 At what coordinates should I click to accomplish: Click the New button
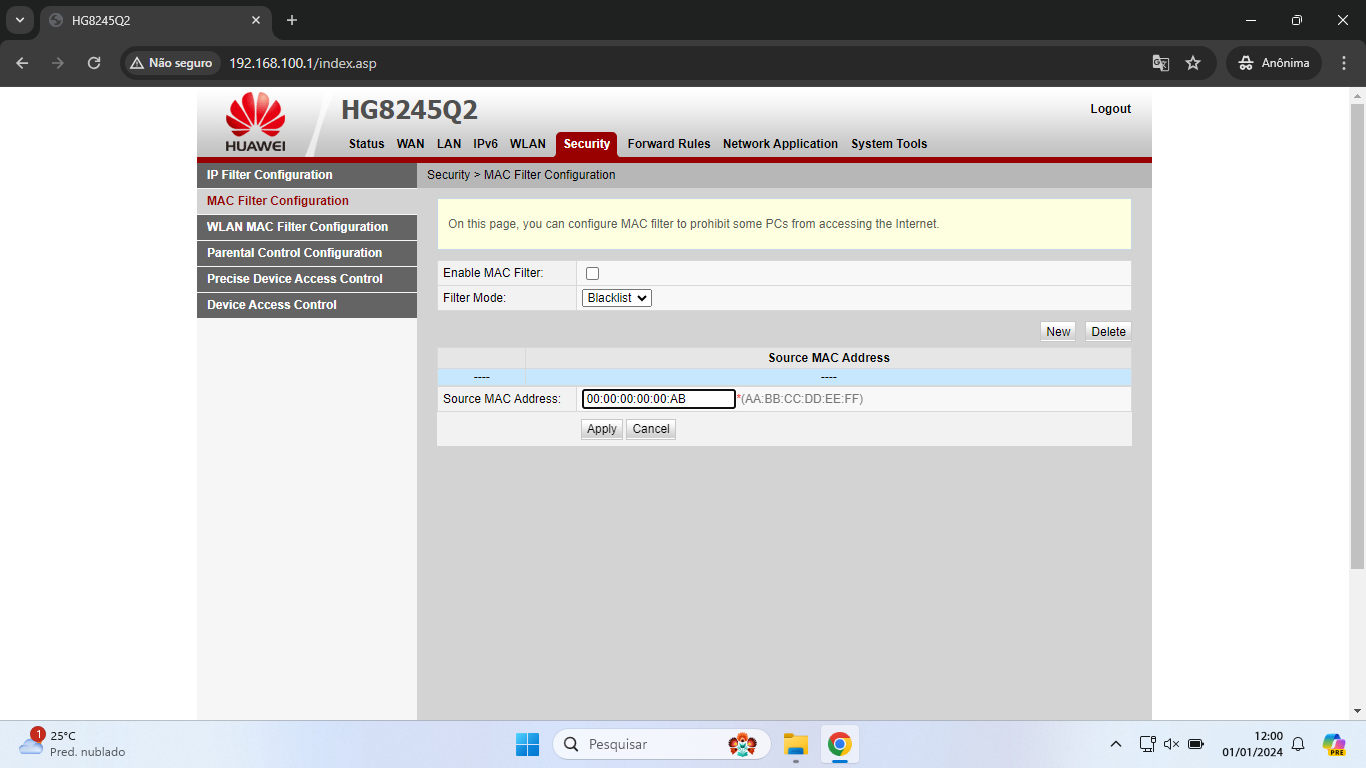(x=1058, y=332)
